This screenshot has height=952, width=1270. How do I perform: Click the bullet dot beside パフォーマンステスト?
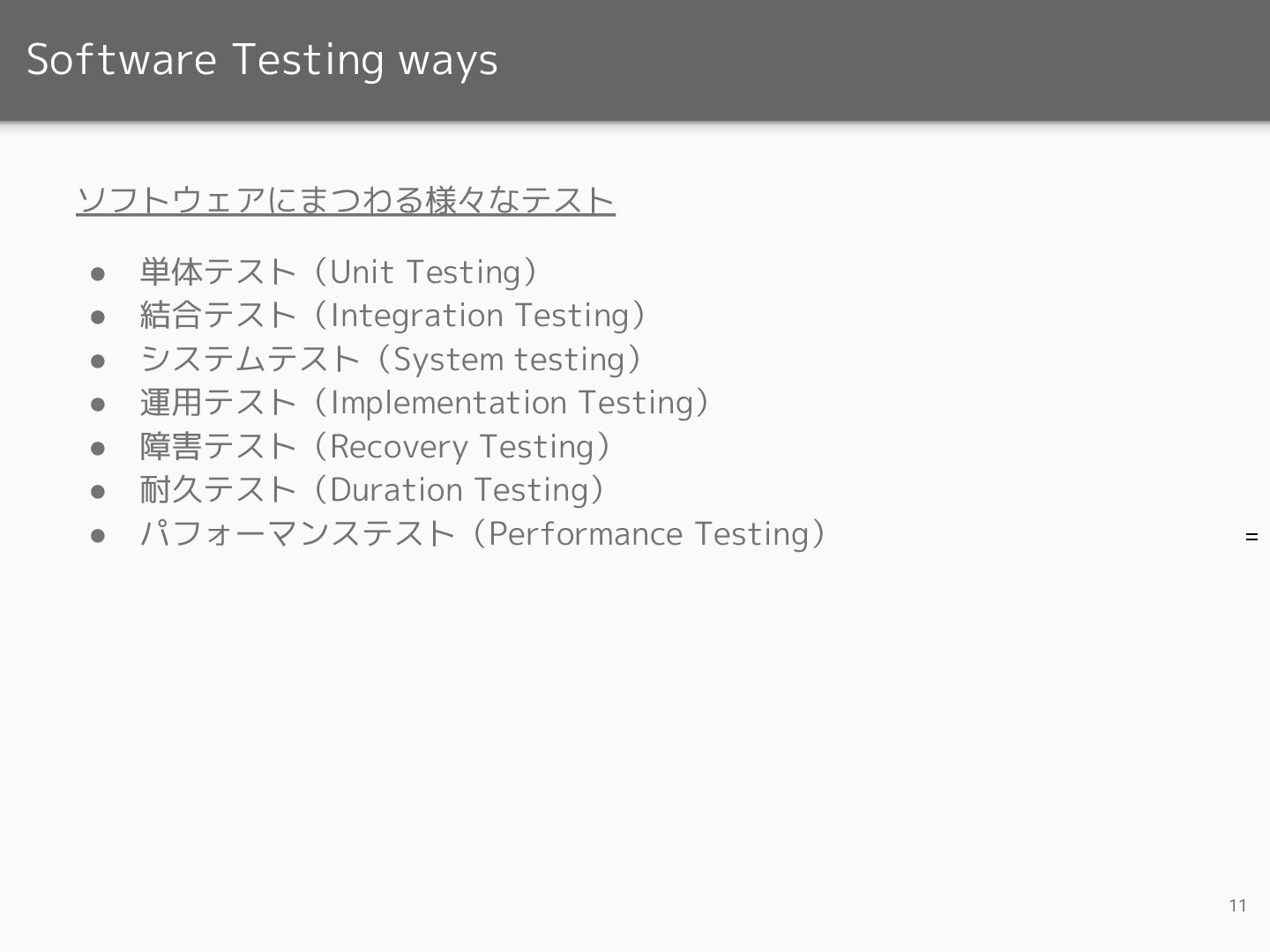(x=98, y=535)
